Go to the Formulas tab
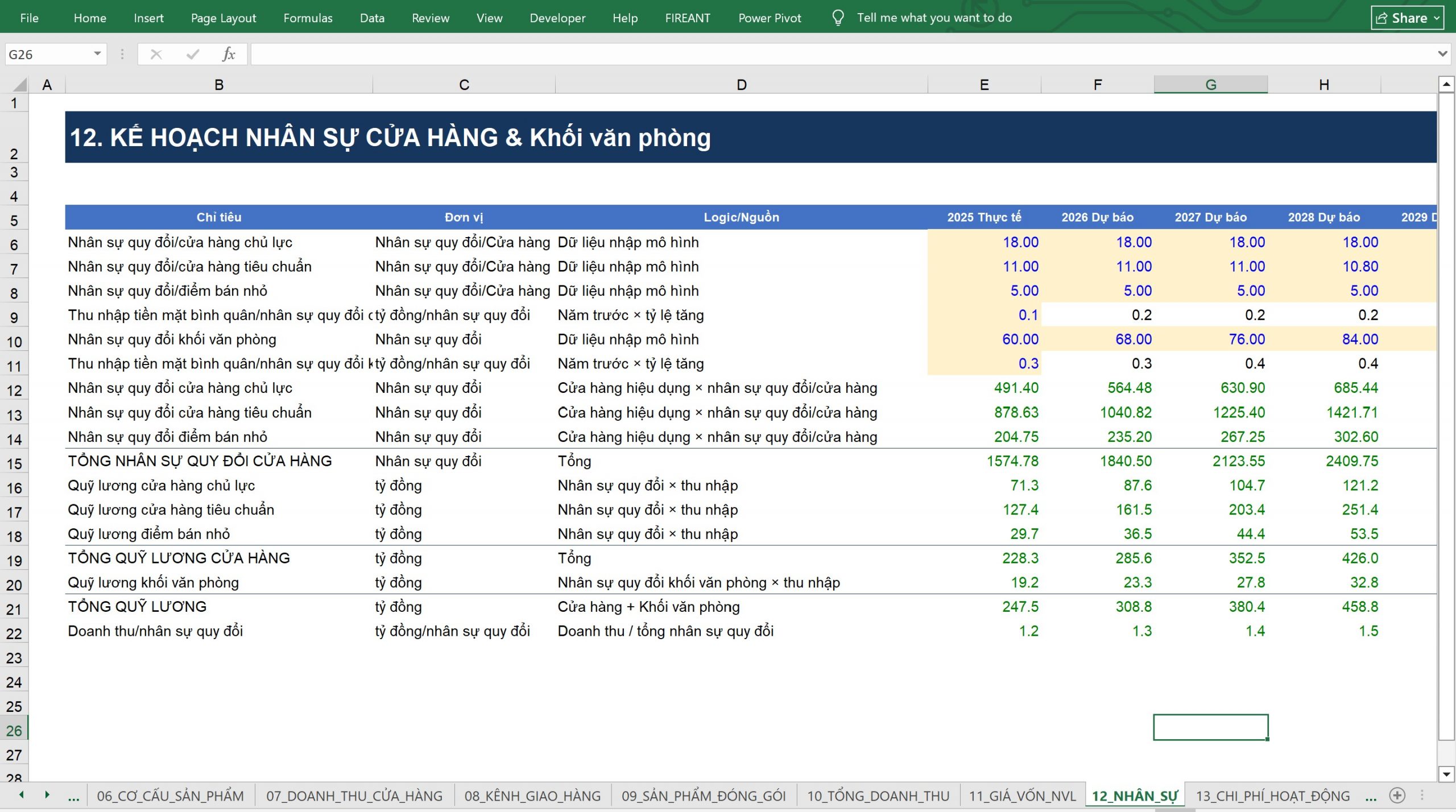The width and height of the screenshot is (1456, 812). pyautogui.click(x=308, y=18)
